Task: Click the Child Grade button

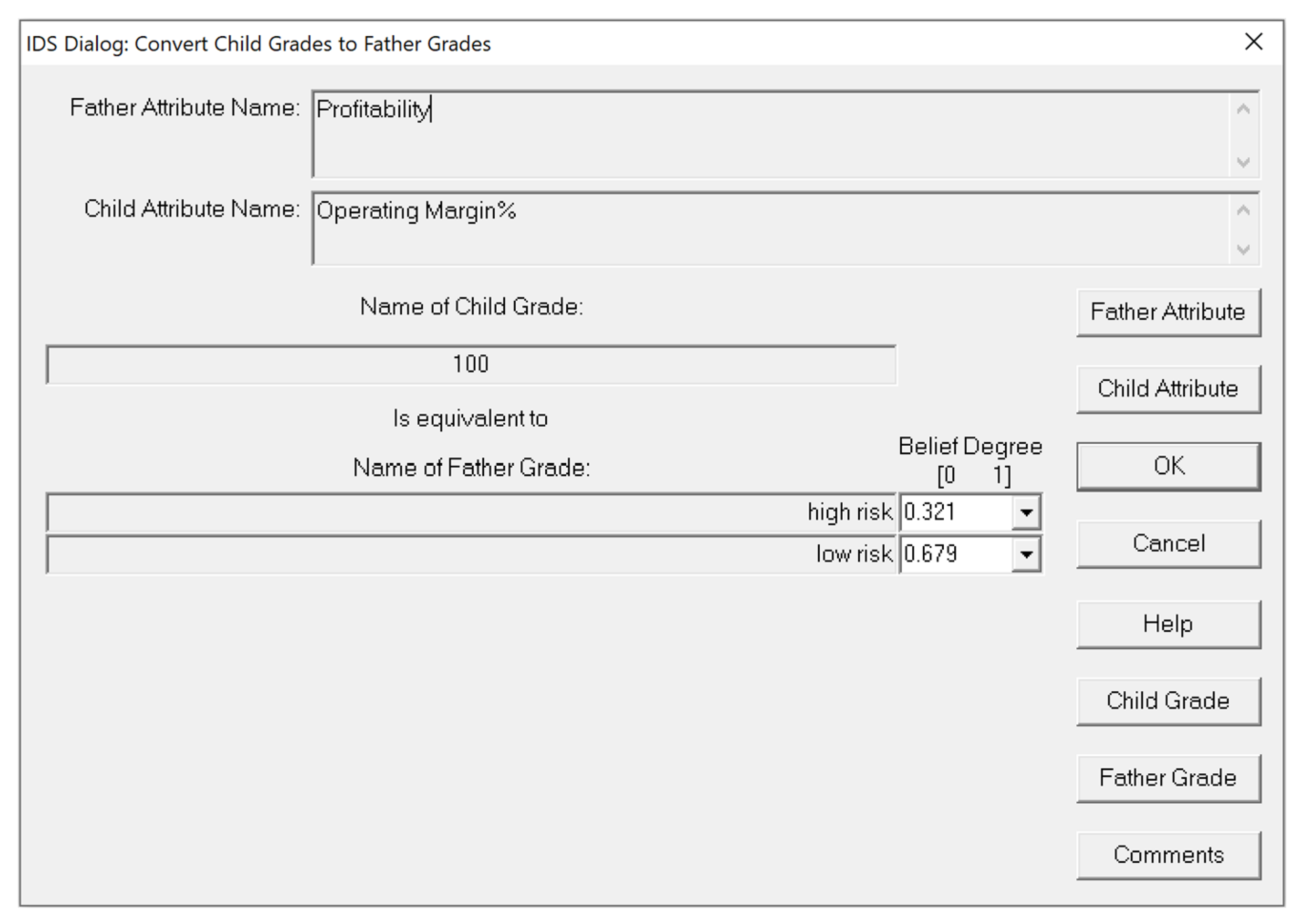Action: [1168, 701]
